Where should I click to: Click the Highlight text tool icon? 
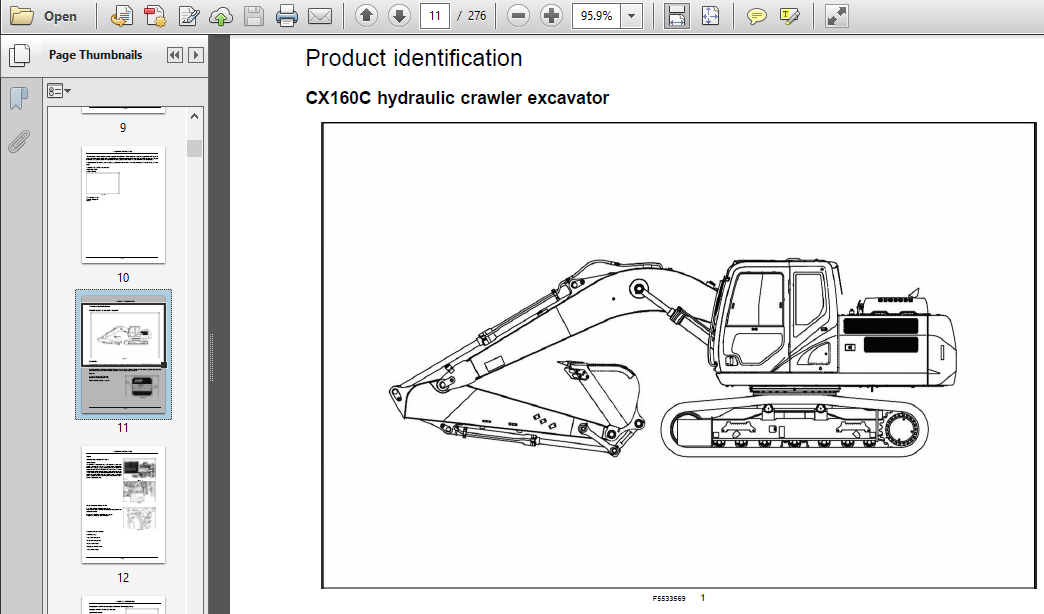(790, 16)
